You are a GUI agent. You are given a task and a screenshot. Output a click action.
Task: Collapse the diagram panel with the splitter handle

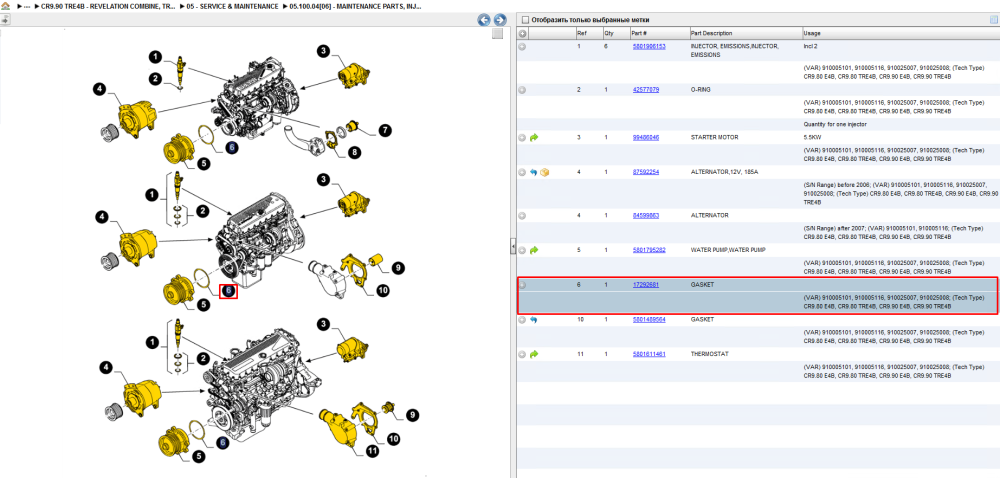click(x=512, y=246)
